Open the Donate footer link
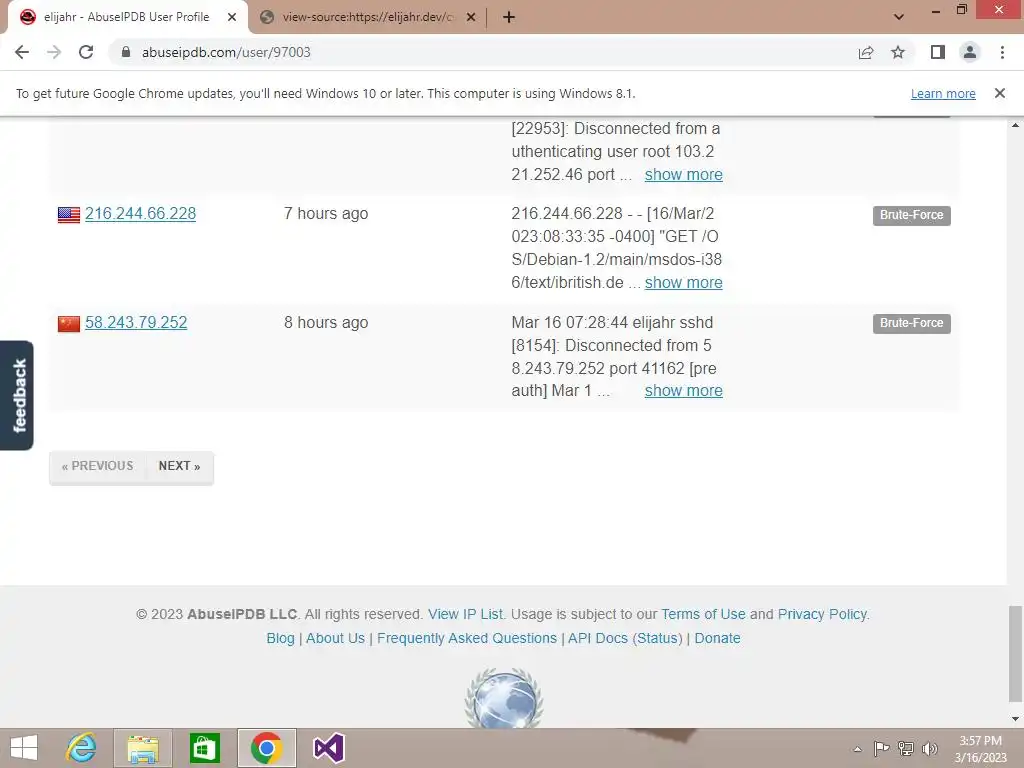This screenshot has width=1024, height=768. pos(717,639)
